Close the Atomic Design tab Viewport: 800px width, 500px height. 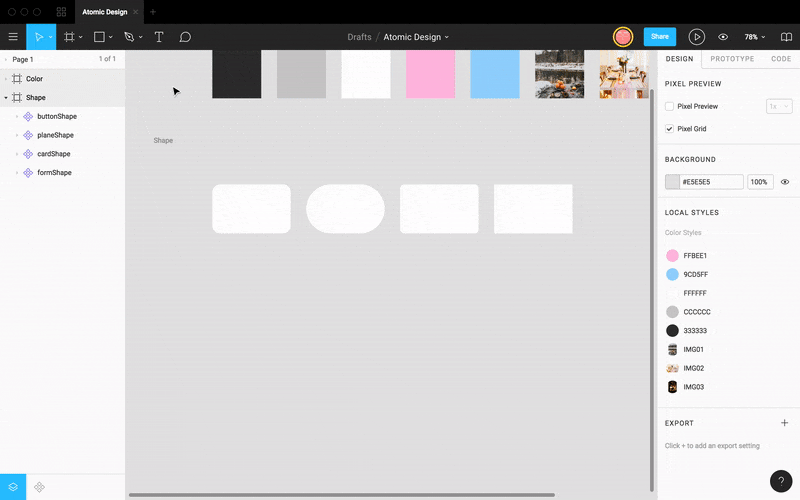pos(135,12)
